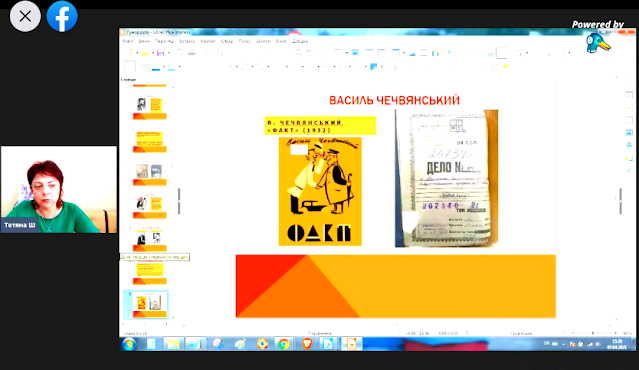Image resolution: width=639 pixels, height=370 pixels.
Task: Select the first visible slide thumbnail with portrait
Action: 150,107
